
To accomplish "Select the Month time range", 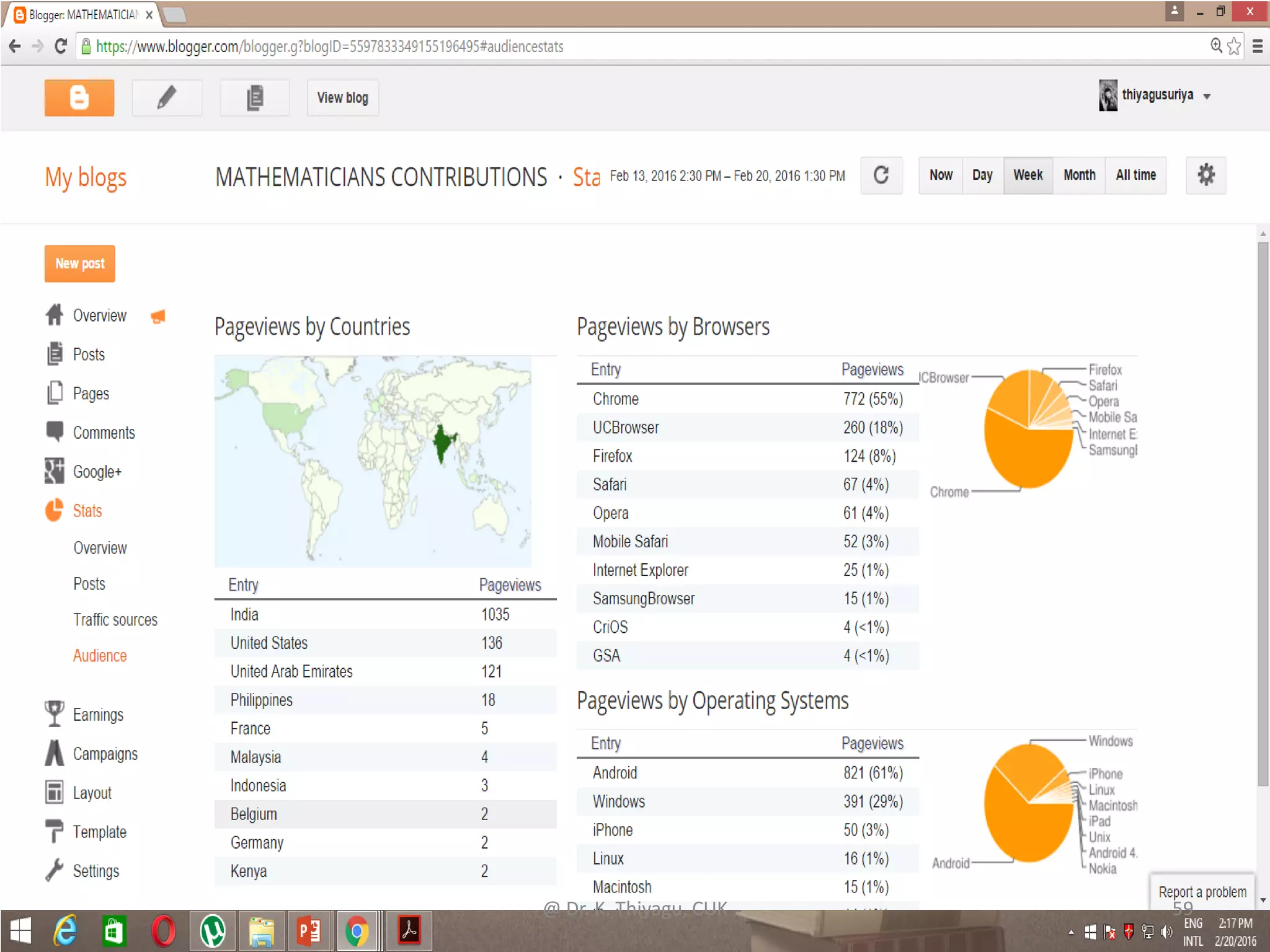I will [x=1079, y=175].
